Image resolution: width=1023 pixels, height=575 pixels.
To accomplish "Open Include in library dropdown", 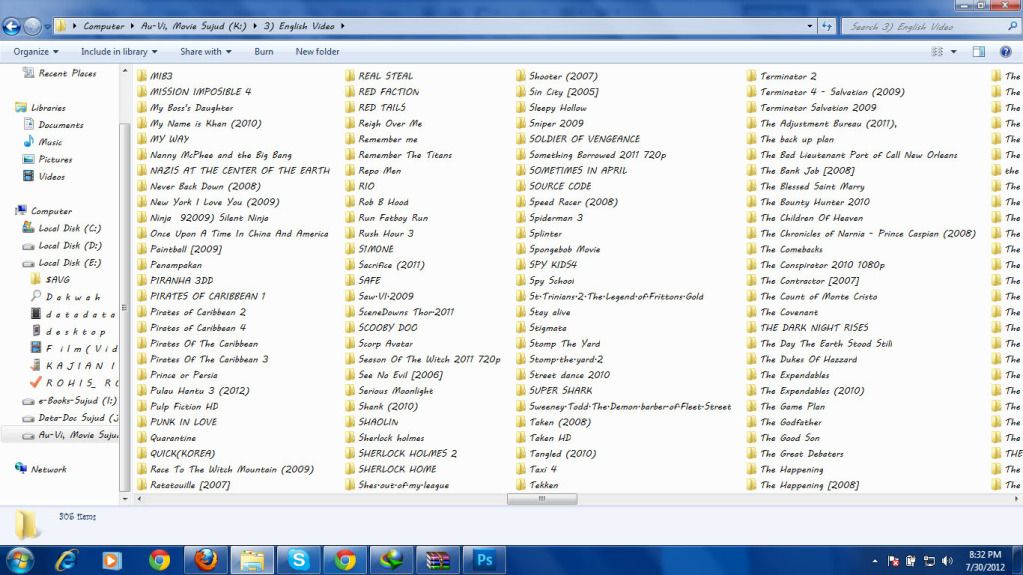I will coord(119,52).
